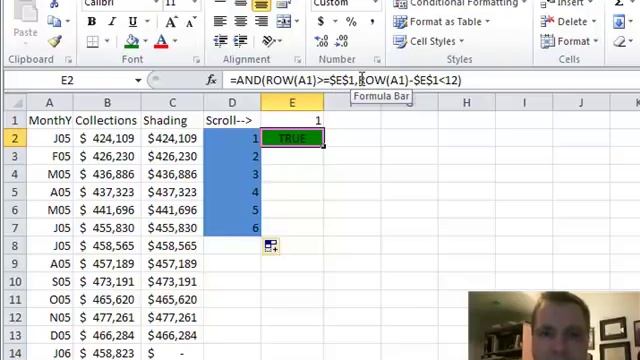
Task: Select row 8 header
Action: (15, 246)
